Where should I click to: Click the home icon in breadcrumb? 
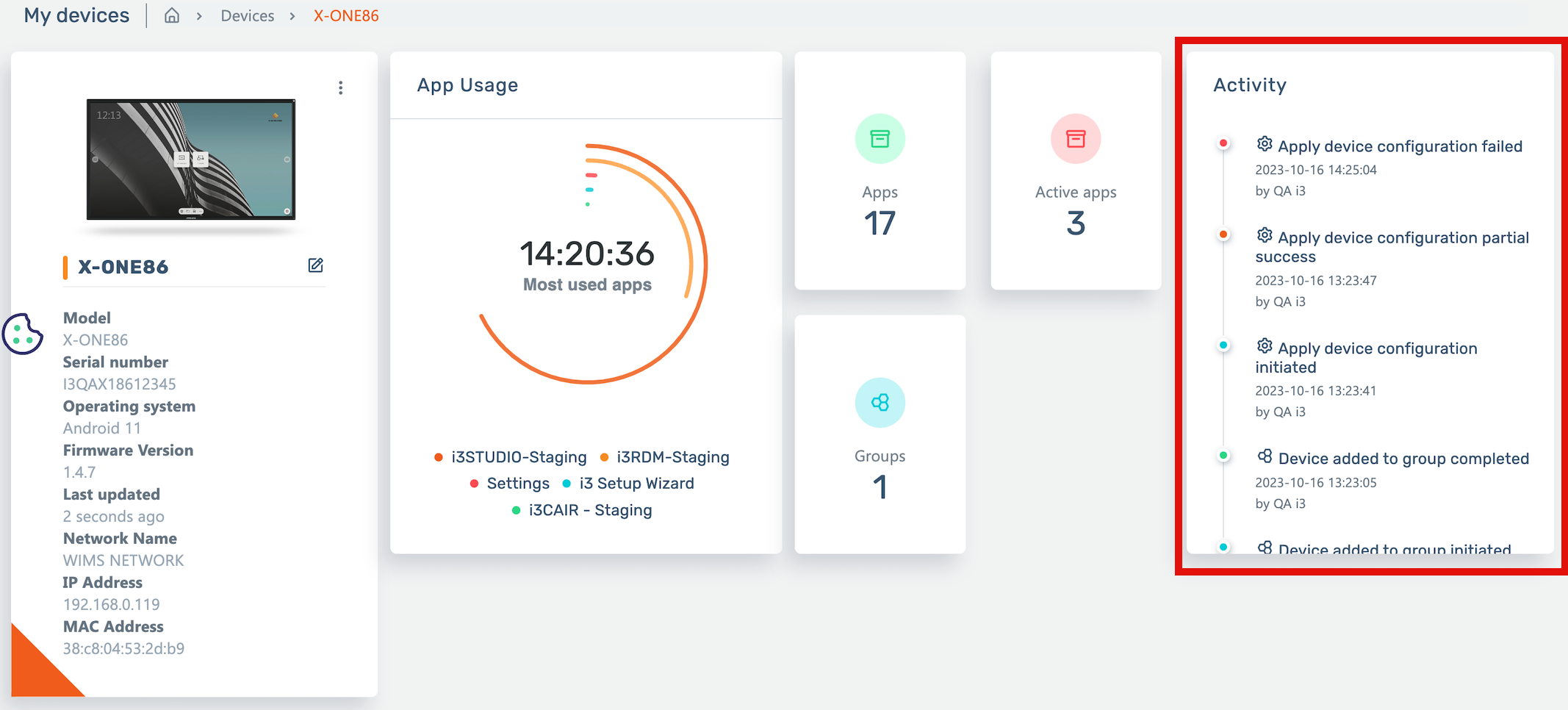pyautogui.click(x=172, y=15)
